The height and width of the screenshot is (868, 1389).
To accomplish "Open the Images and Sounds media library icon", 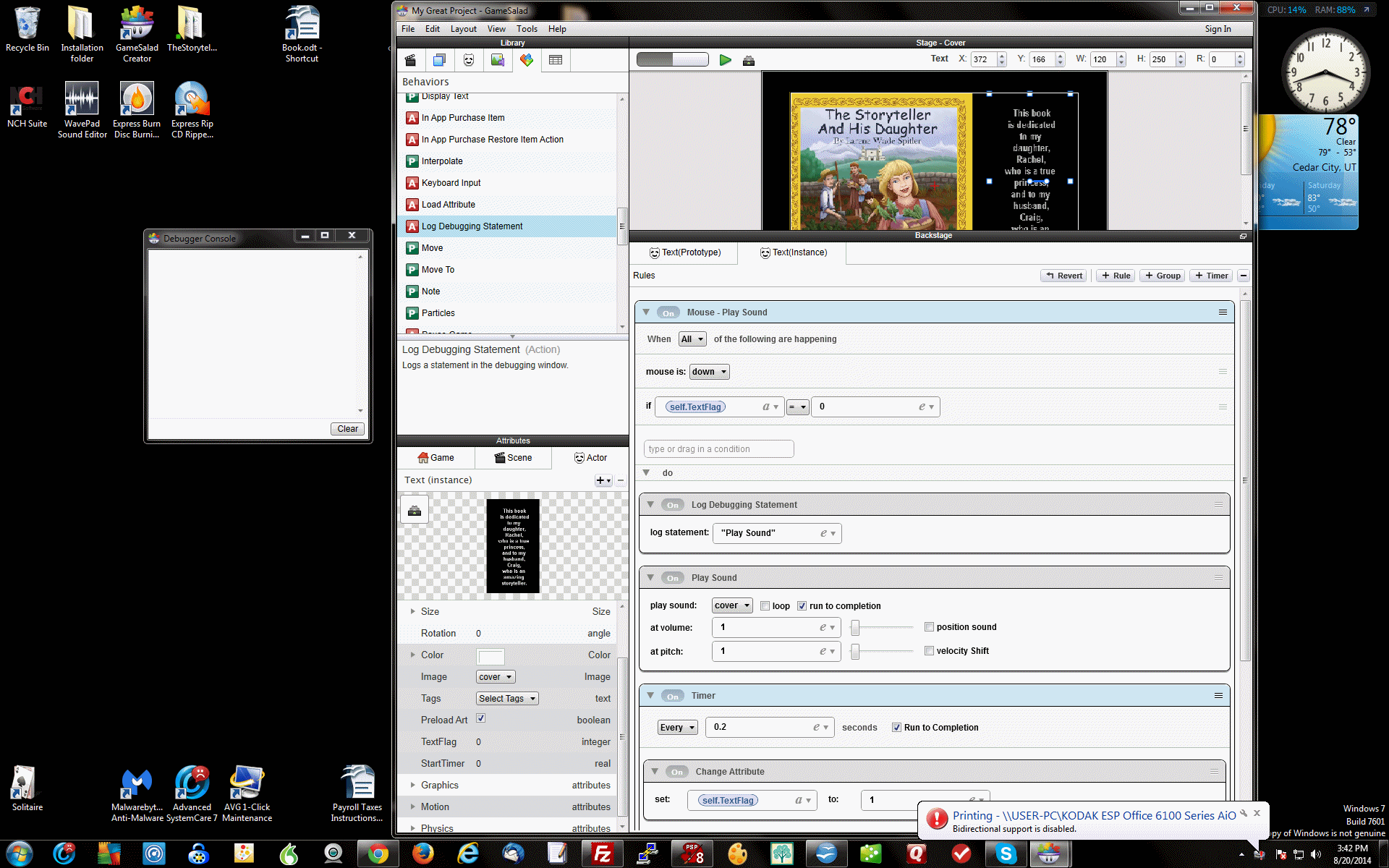I will click(497, 60).
